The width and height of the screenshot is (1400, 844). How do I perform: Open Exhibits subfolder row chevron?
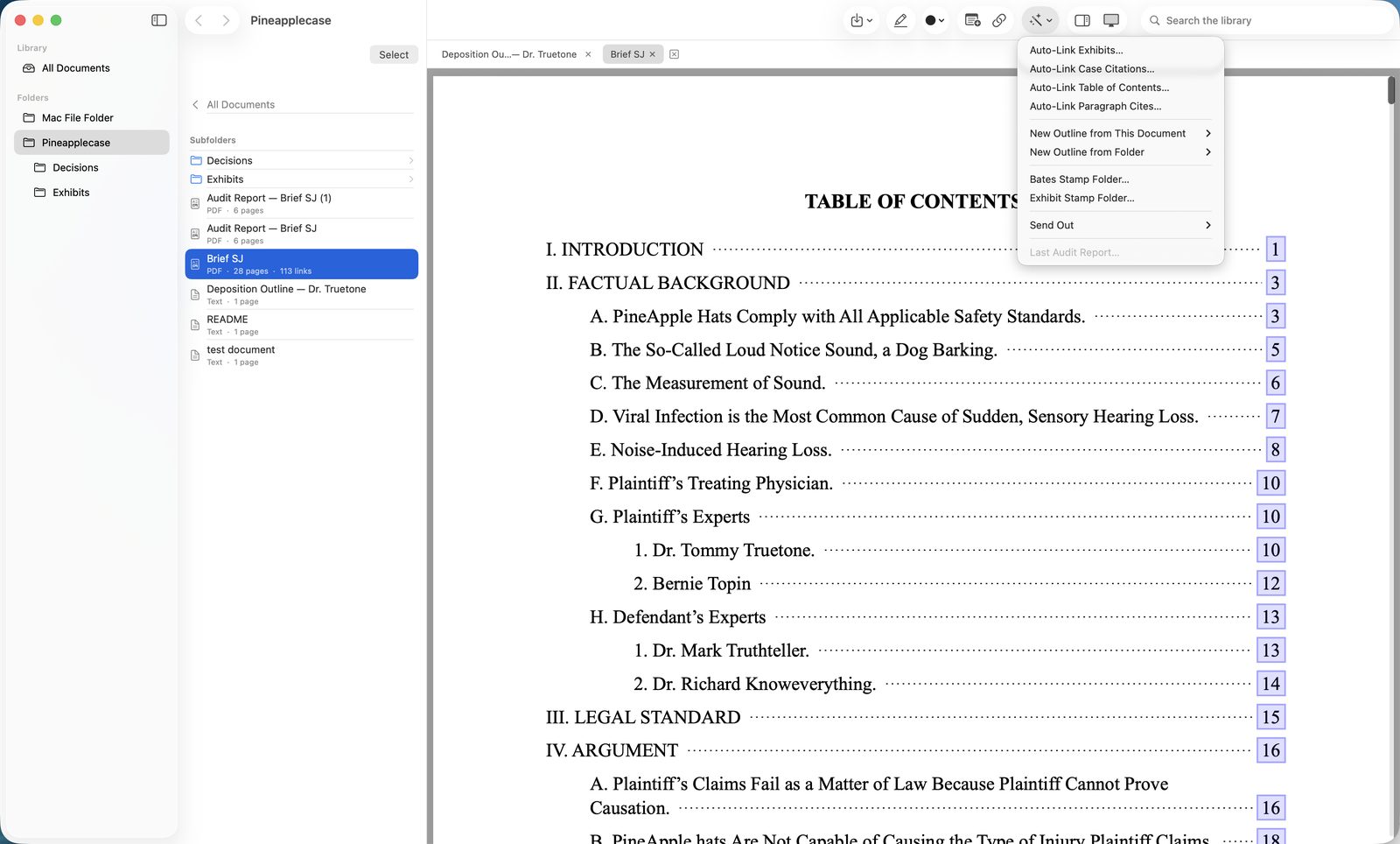[x=411, y=179]
